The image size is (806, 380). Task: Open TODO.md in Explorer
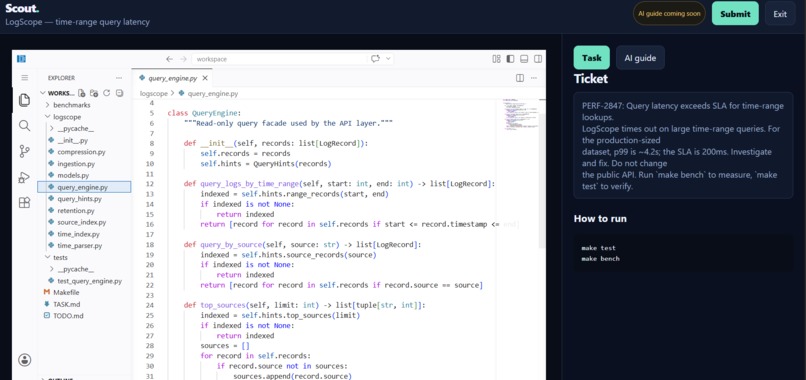coord(84,316)
